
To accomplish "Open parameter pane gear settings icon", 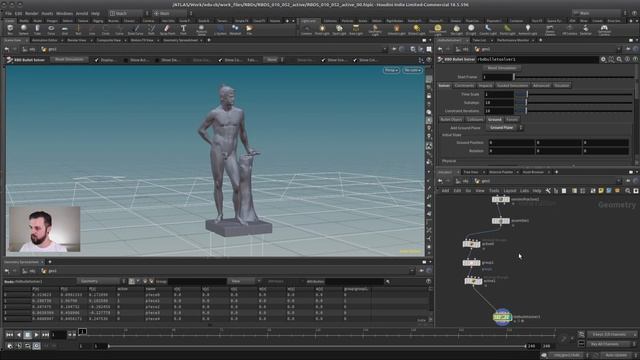I will click(603, 60).
